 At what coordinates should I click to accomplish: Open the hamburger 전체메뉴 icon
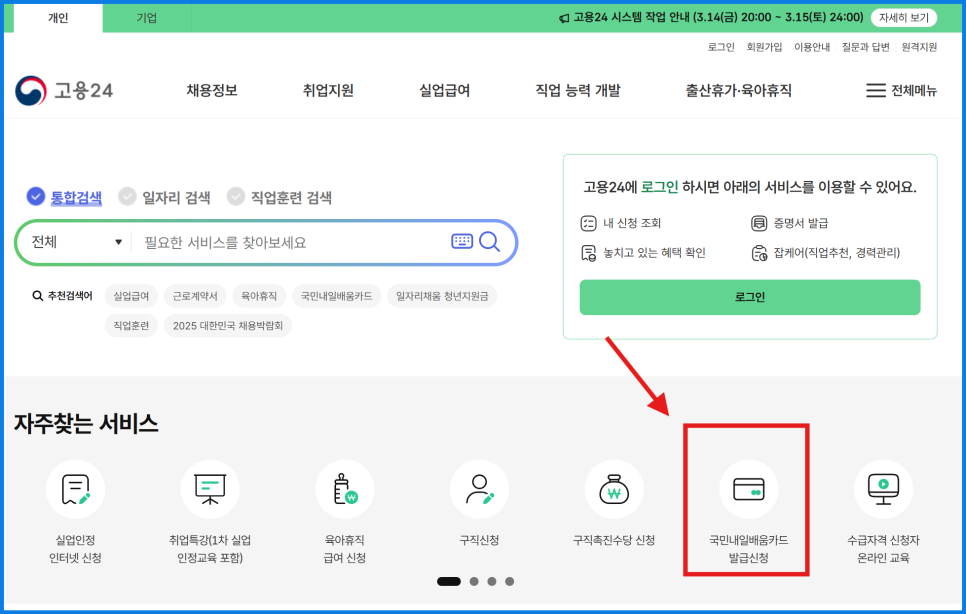[875, 91]
